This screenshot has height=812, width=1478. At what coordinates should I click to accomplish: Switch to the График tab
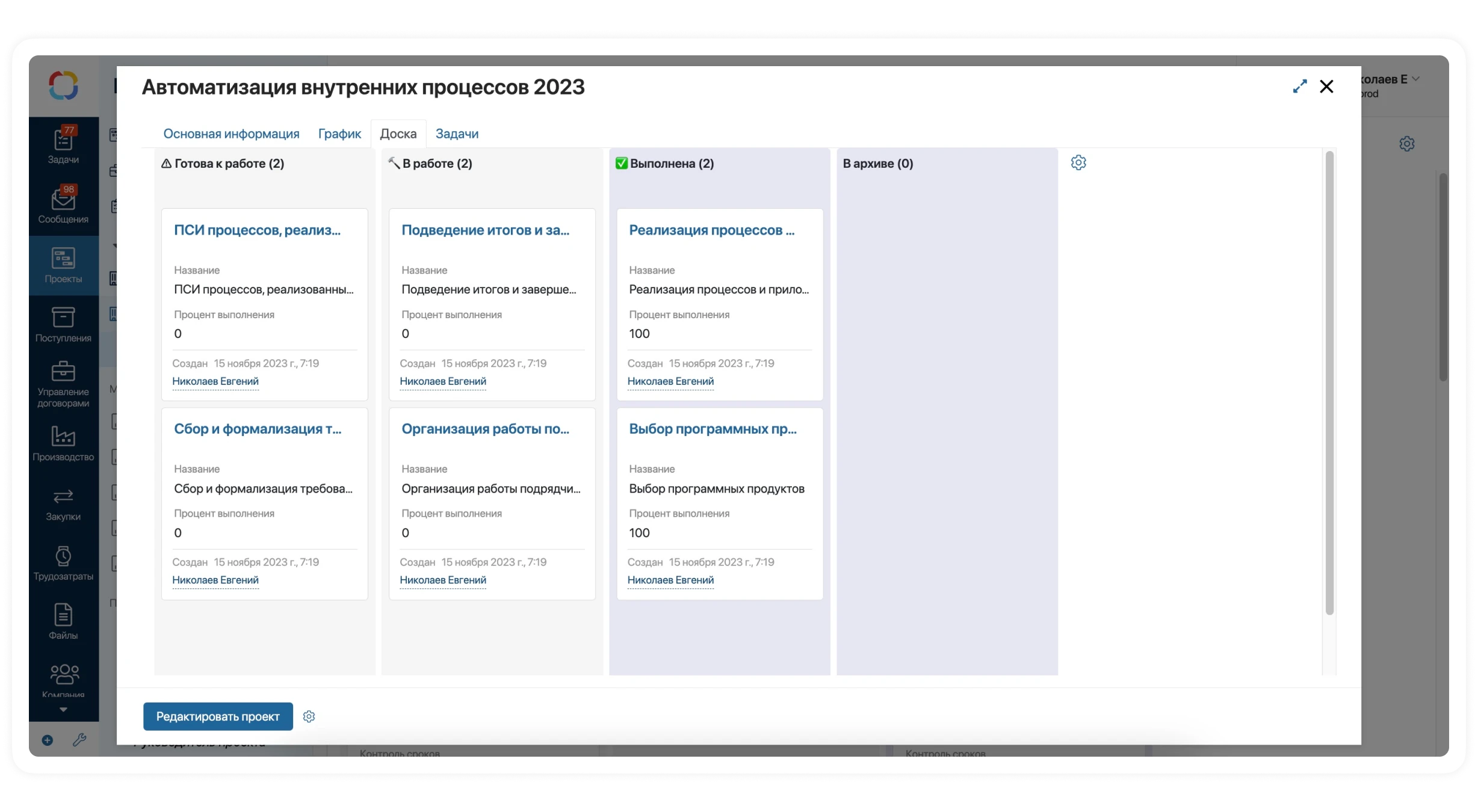click(x=339, y=134)
